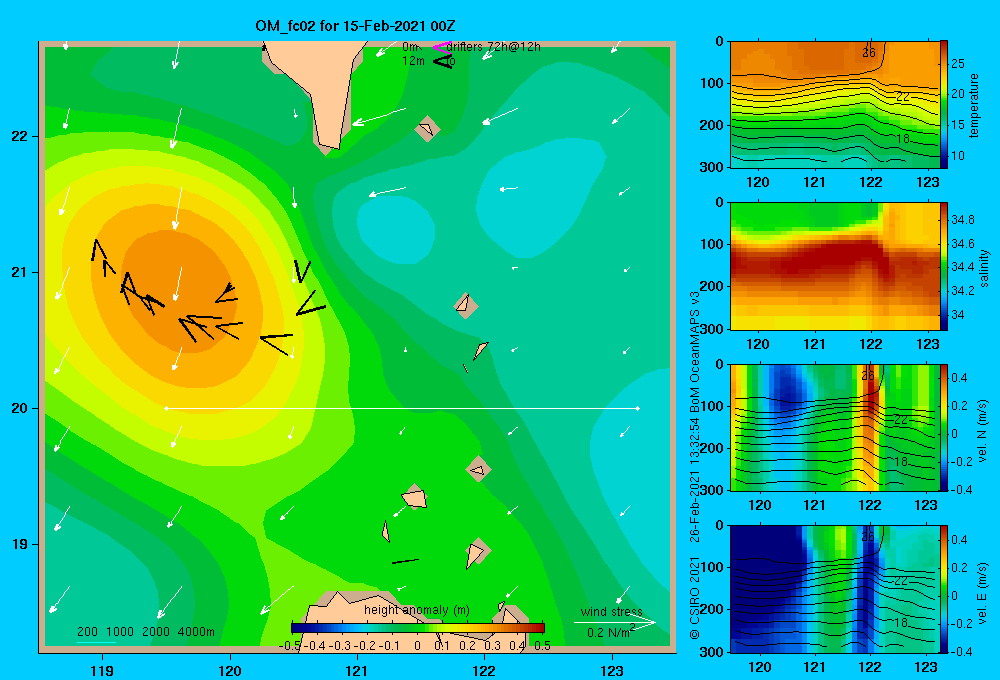Click the '25' temperature scale tick
Screen dimensions: 1000x680
coord(958,64)
